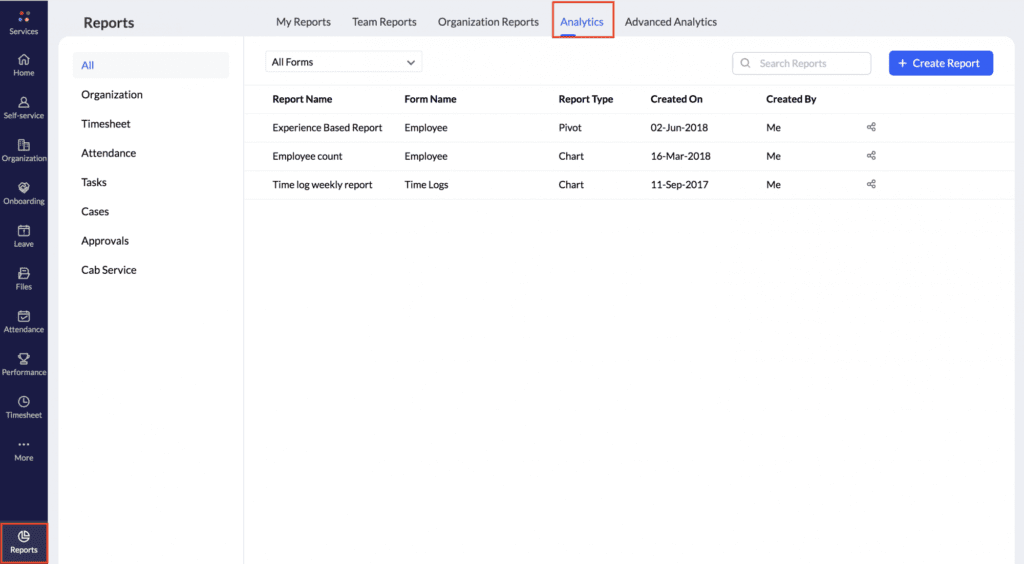1024x564 pixels.
Task: Open the Timesheet clock icon in sidebar
Action: [24, 402]
